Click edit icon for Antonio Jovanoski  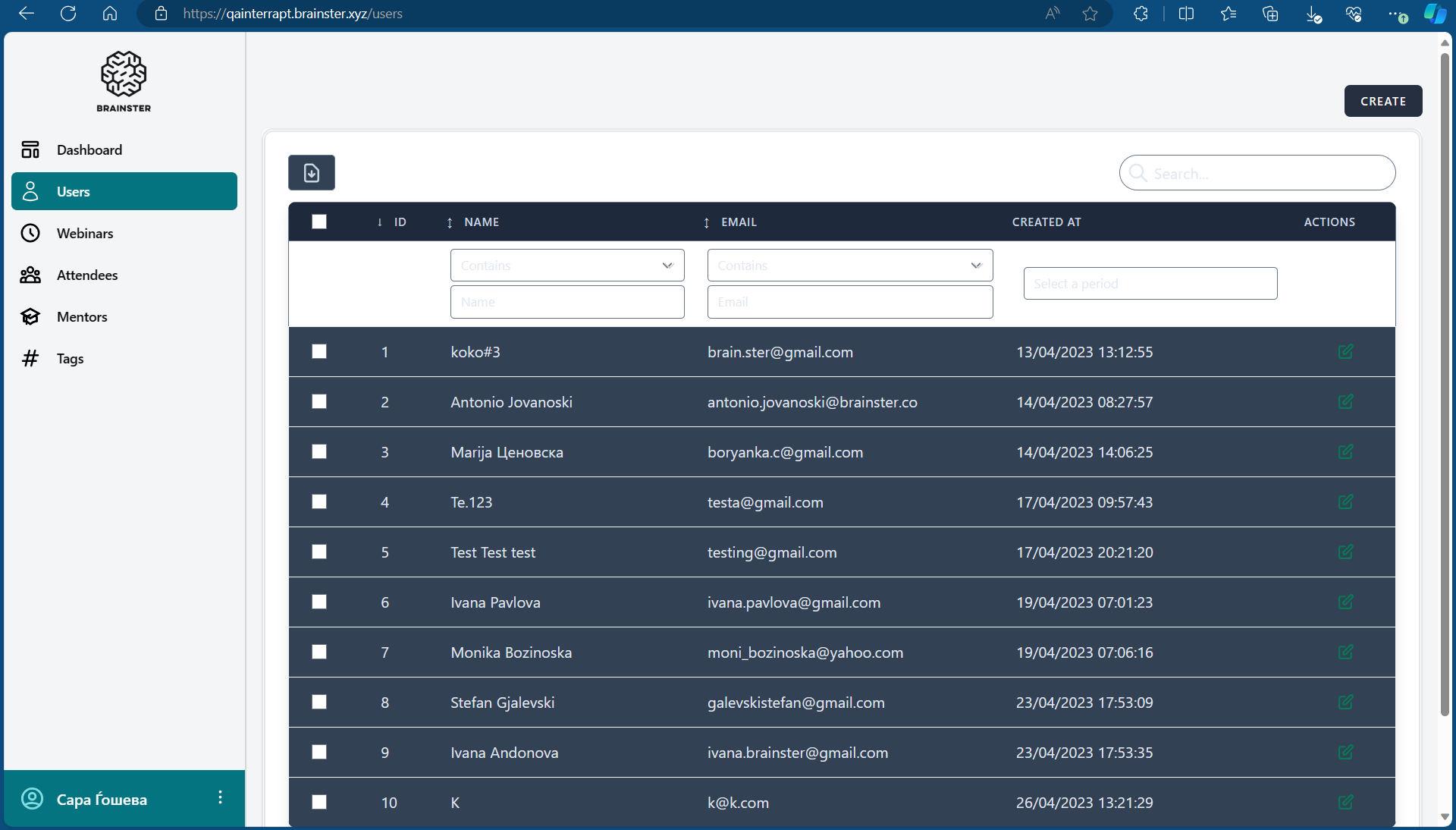[x=1345, y=401]
